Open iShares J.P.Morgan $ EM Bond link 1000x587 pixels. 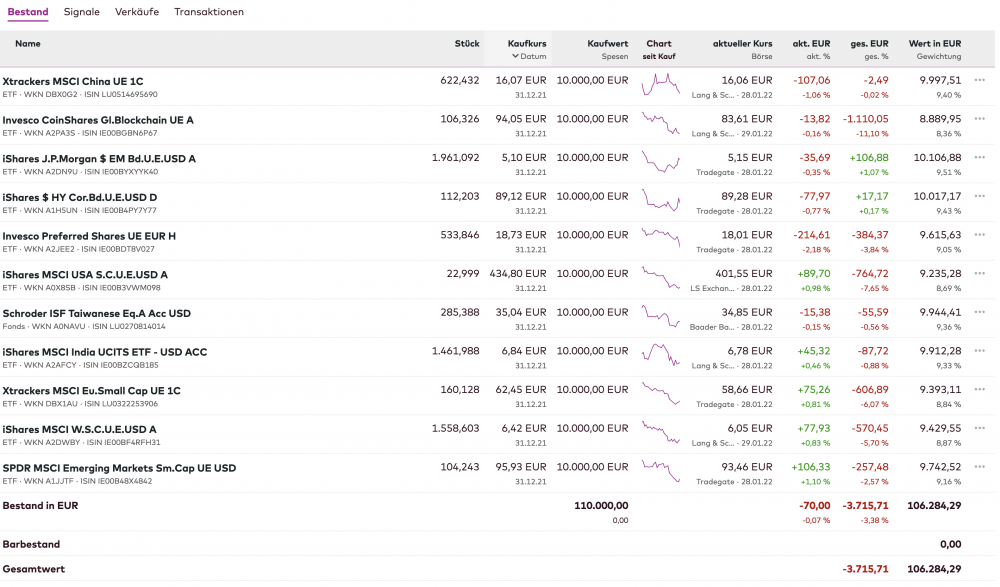point(99,159)
